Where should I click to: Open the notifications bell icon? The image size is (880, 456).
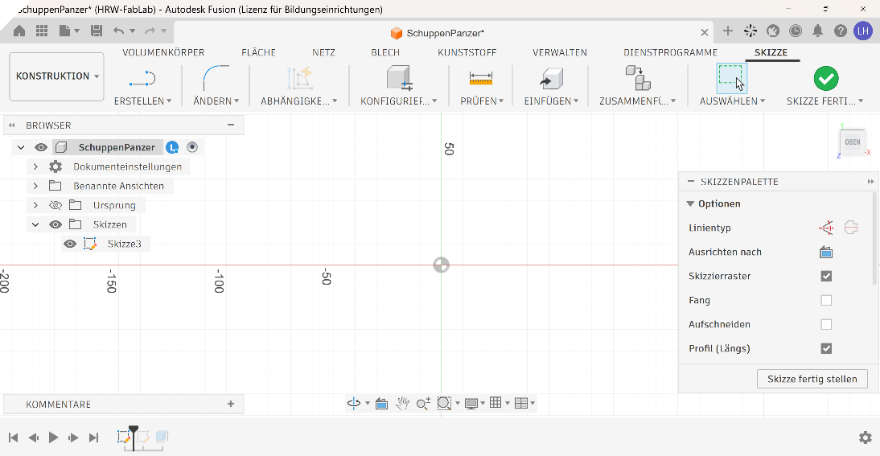(x=818, y=31)
